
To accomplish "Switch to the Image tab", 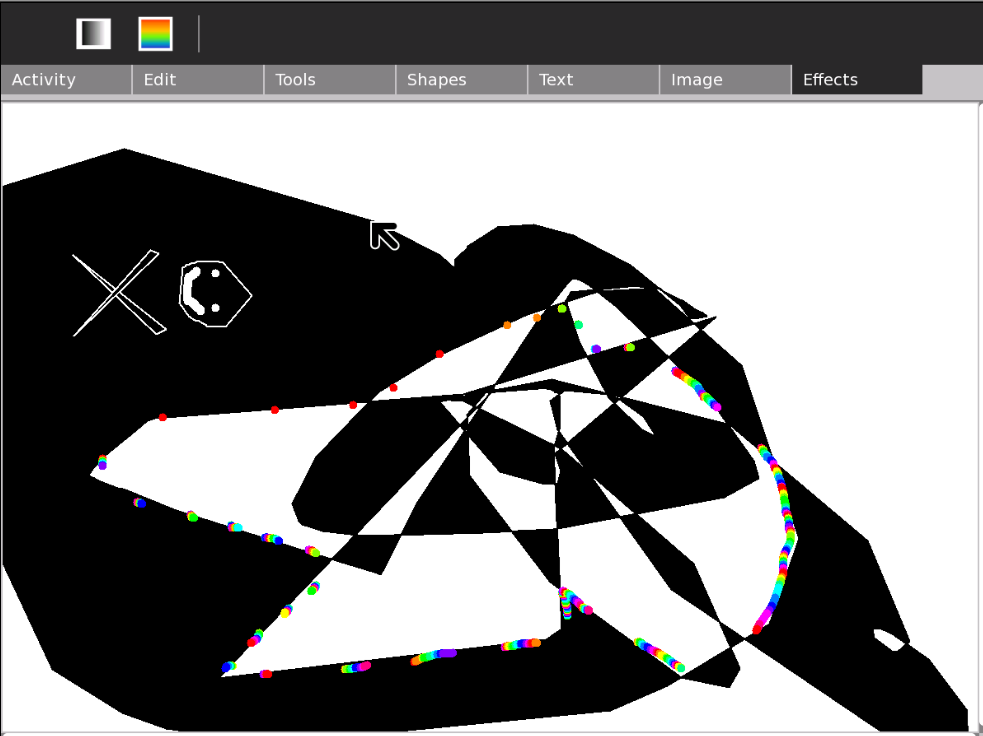I will point(726,80).
